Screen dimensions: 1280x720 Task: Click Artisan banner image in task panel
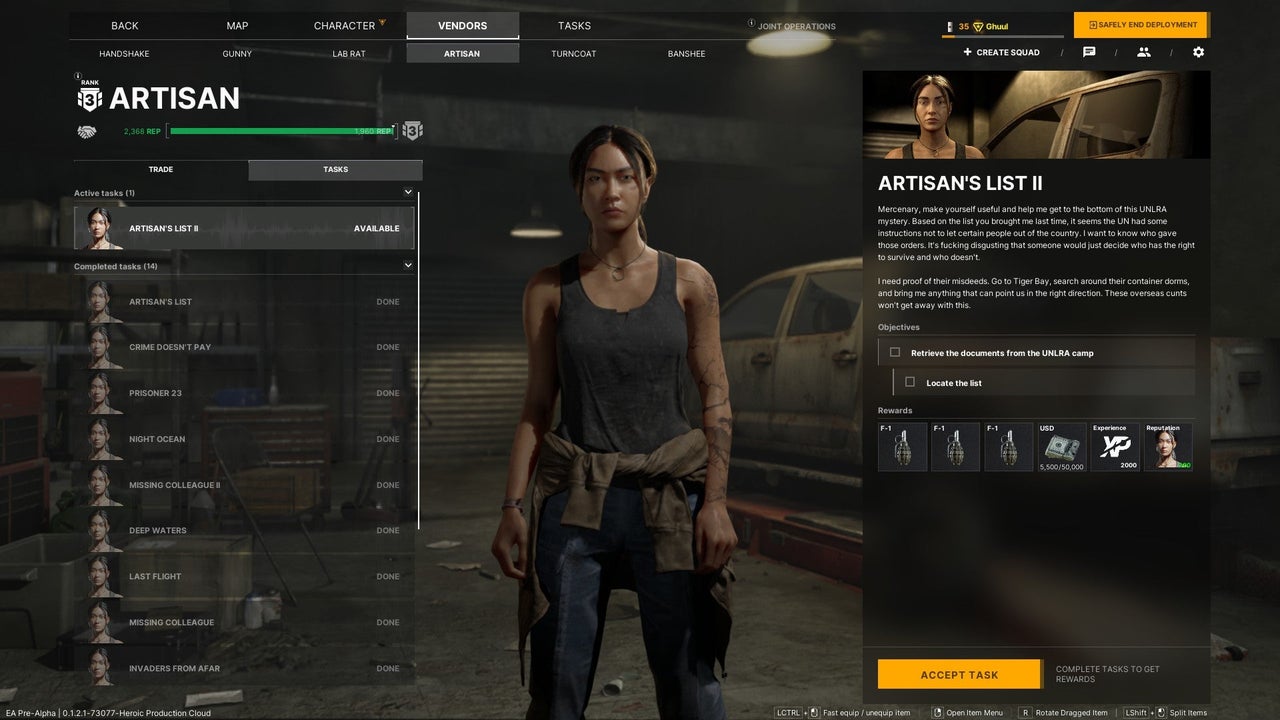tap(1036, 114)
